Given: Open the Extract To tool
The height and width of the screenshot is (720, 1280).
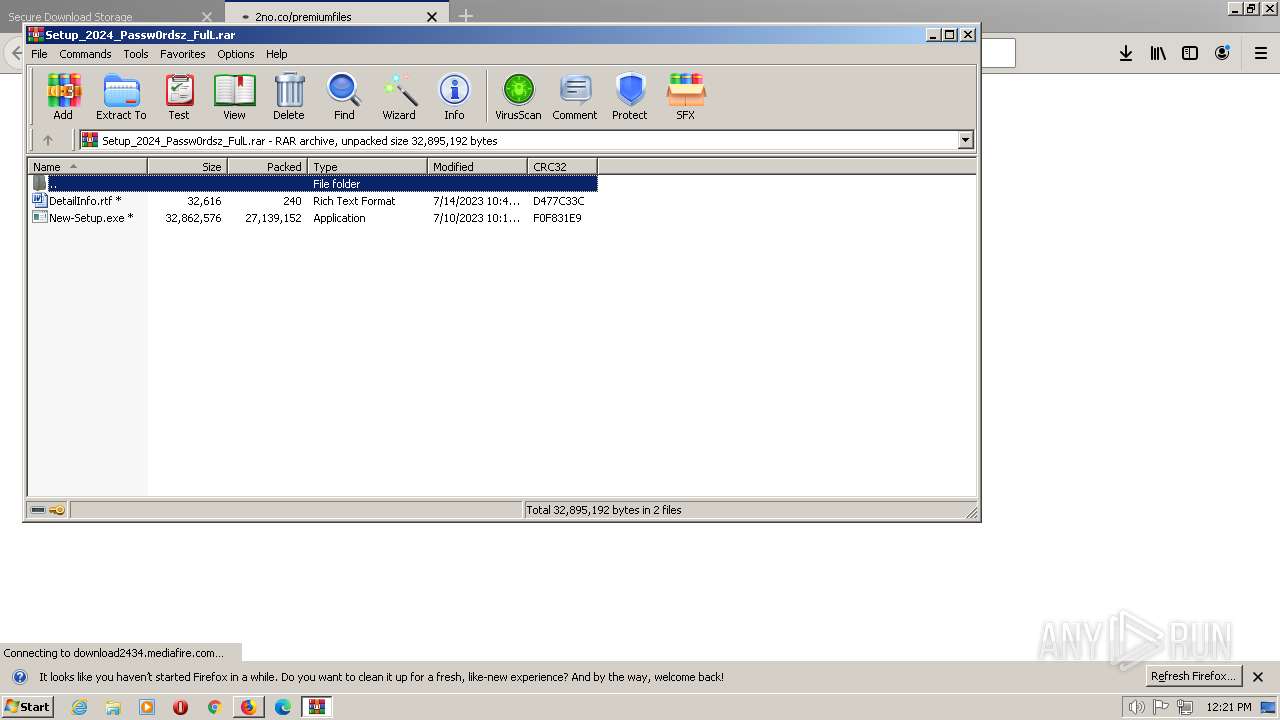Looking at the screenshot, I should point(121,97).
